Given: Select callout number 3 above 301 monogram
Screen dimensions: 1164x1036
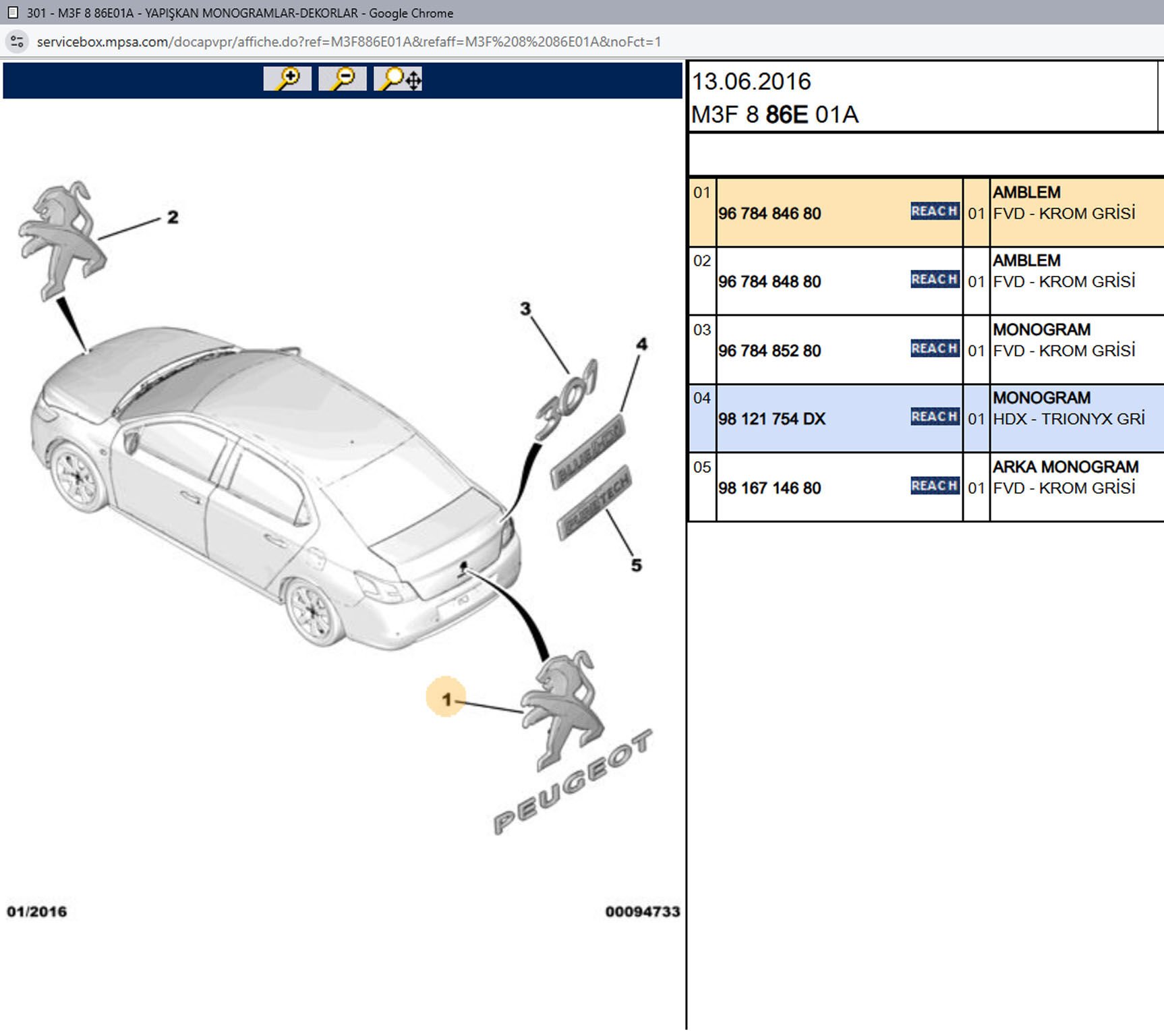Looking at the screenshot, I should coord(525,309).
